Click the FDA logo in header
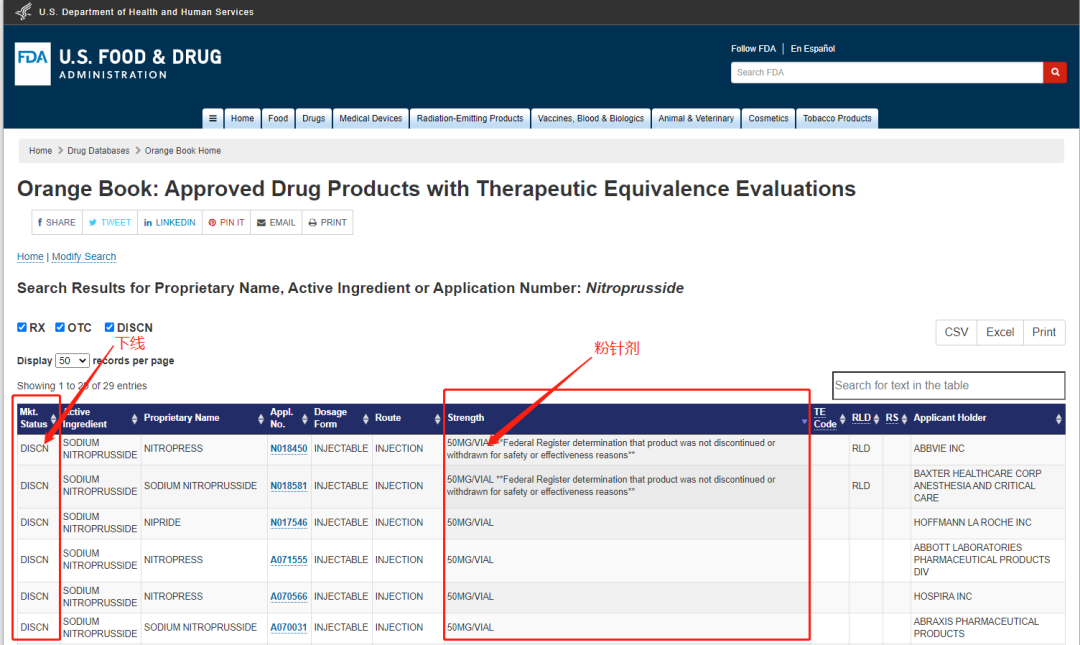 tap(32, 63)
